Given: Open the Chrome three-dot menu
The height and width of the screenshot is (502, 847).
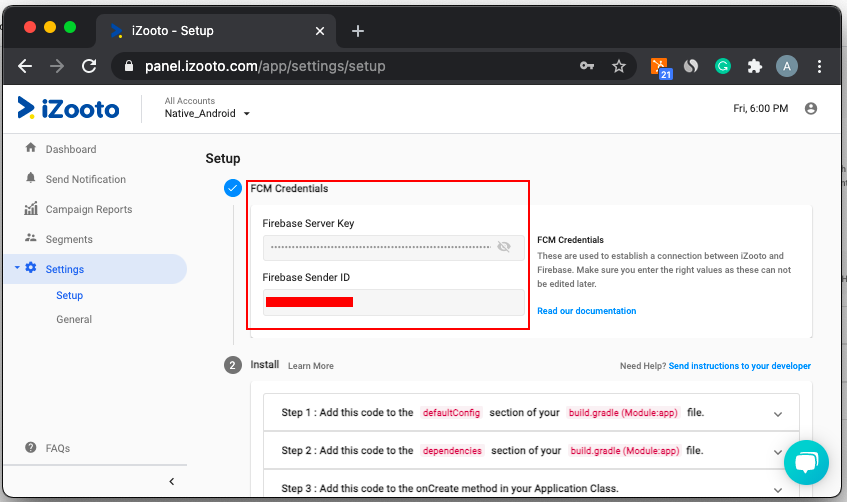Looking at the screenshot, I should pos(819,66).
